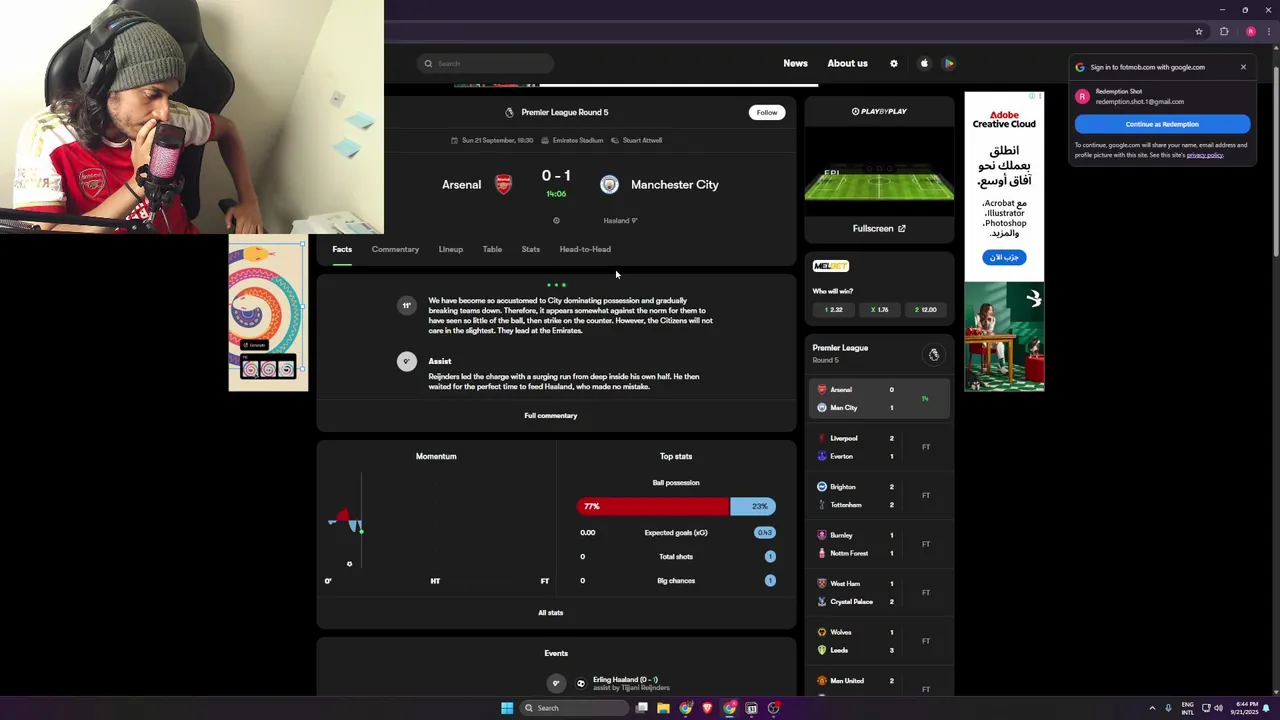This screenshot has width=1280, height=720.
Task: Open the Head-to-Head tab
Action: [x=585, y=249]
